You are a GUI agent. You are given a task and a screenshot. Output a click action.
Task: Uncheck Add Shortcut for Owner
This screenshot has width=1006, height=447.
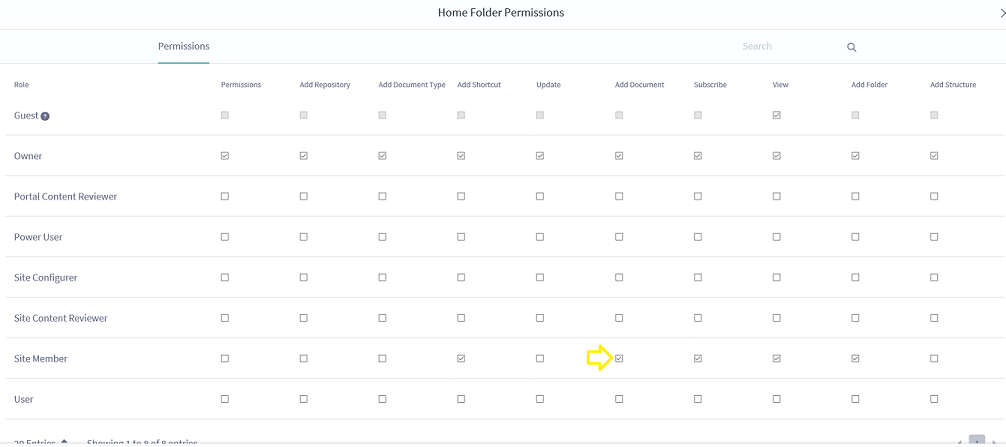(461, 156)
